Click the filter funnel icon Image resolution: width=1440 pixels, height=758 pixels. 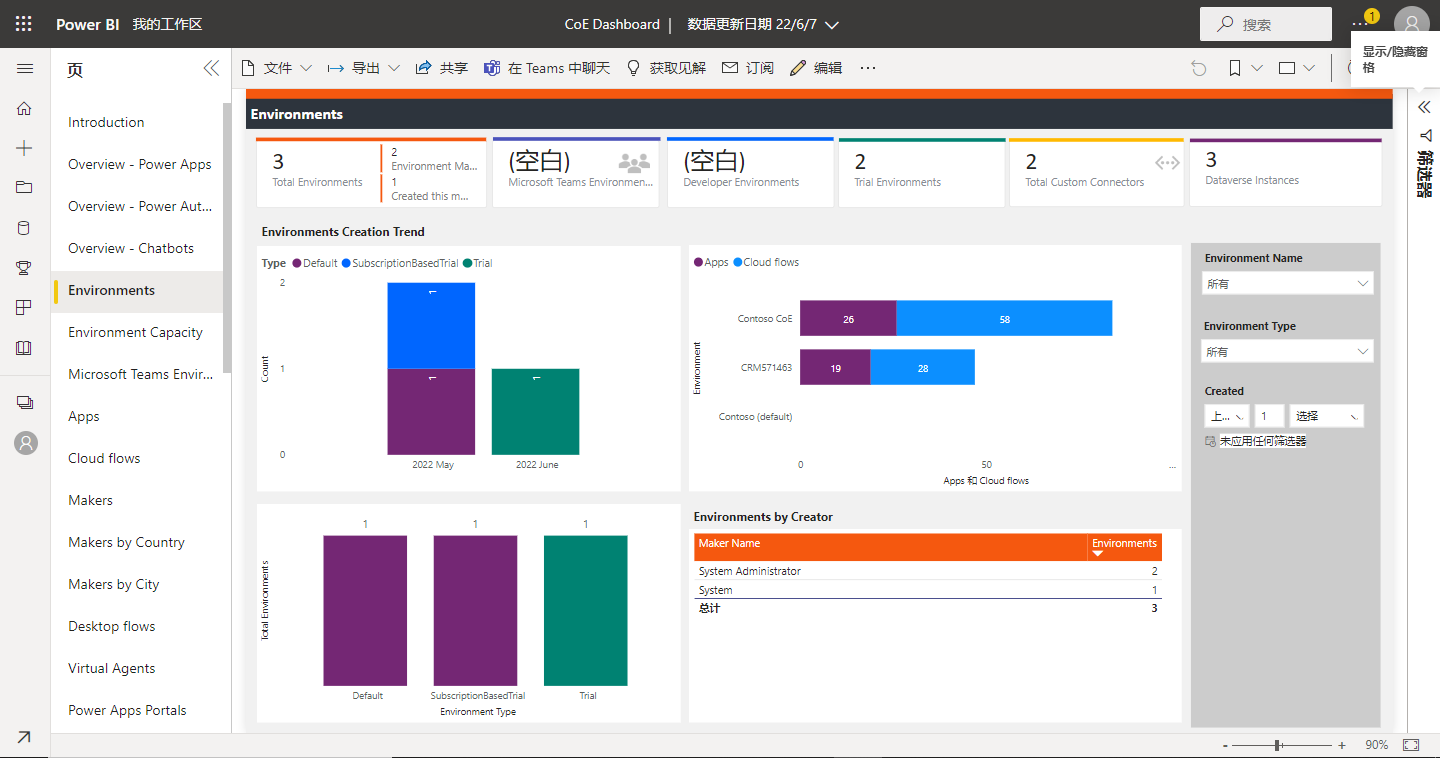1426,135
